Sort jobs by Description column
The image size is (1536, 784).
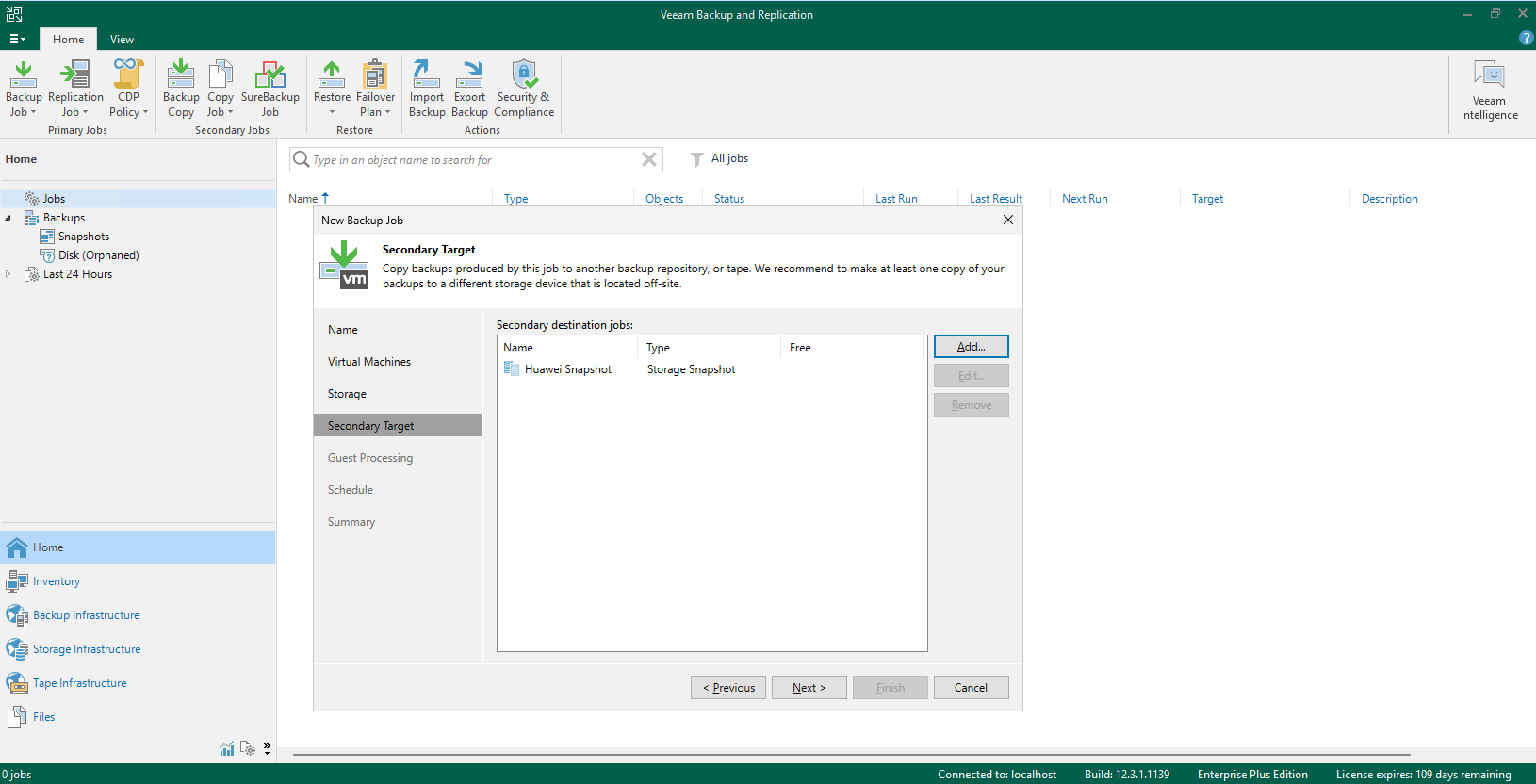click(1389, 199)
